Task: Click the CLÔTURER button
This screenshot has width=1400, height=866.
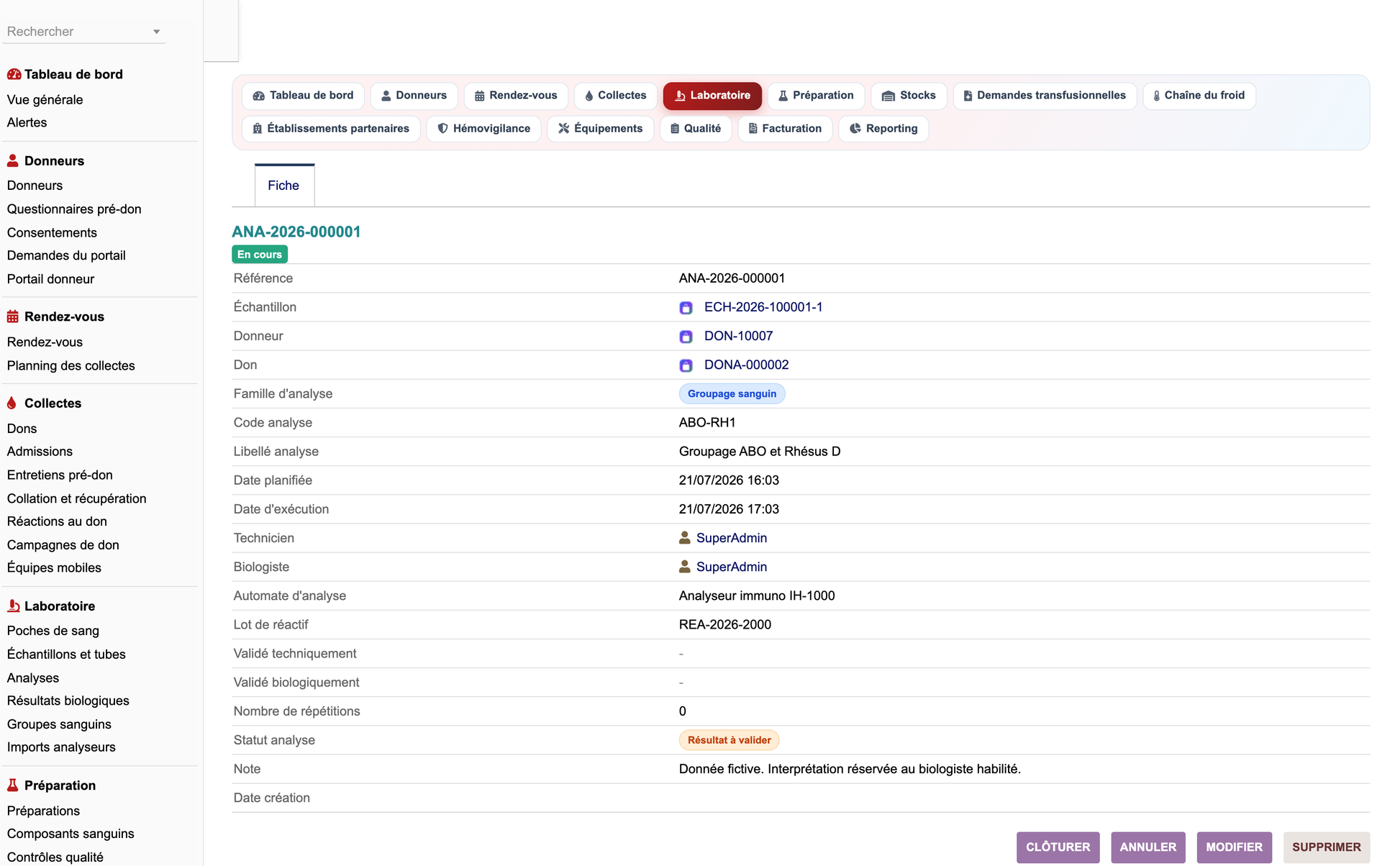Action: tap(1058, 847)
